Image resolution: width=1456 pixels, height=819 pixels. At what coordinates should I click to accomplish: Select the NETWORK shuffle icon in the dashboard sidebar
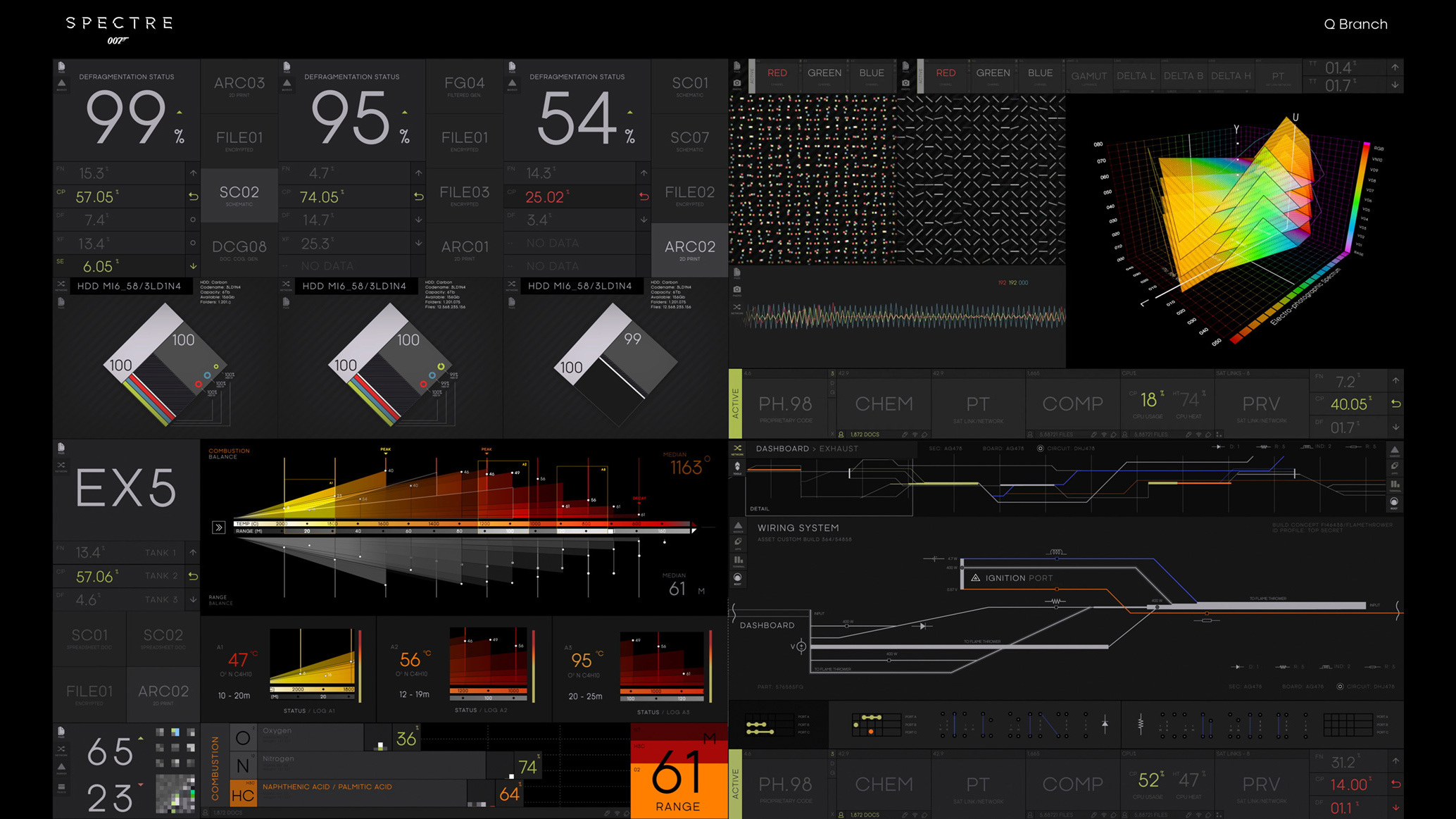pyautogui.click(x=737, y=448)
